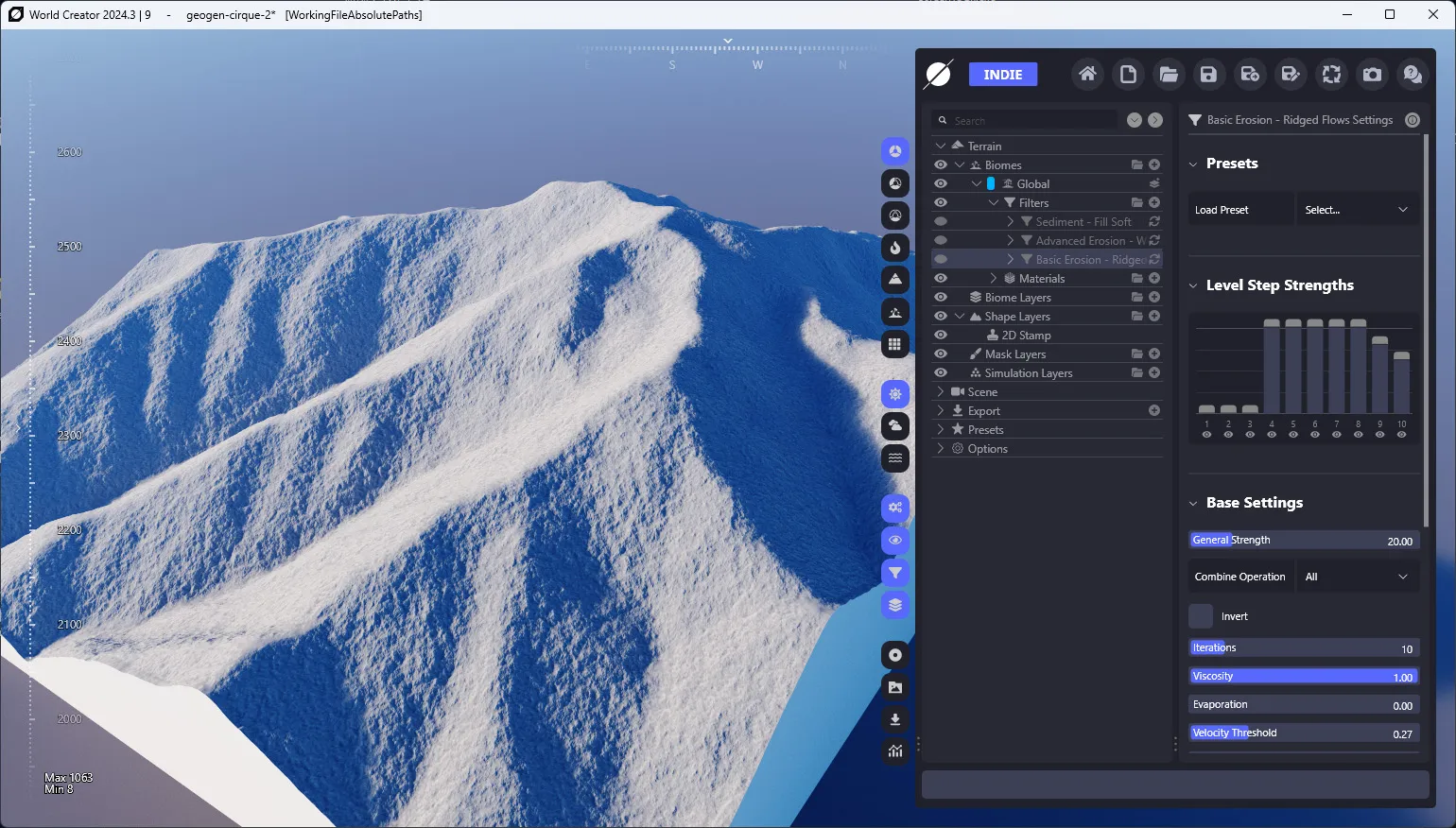Click the Evaporation value field
The width and height of the screenshot is (1456, 828).
click(1304, 704)
